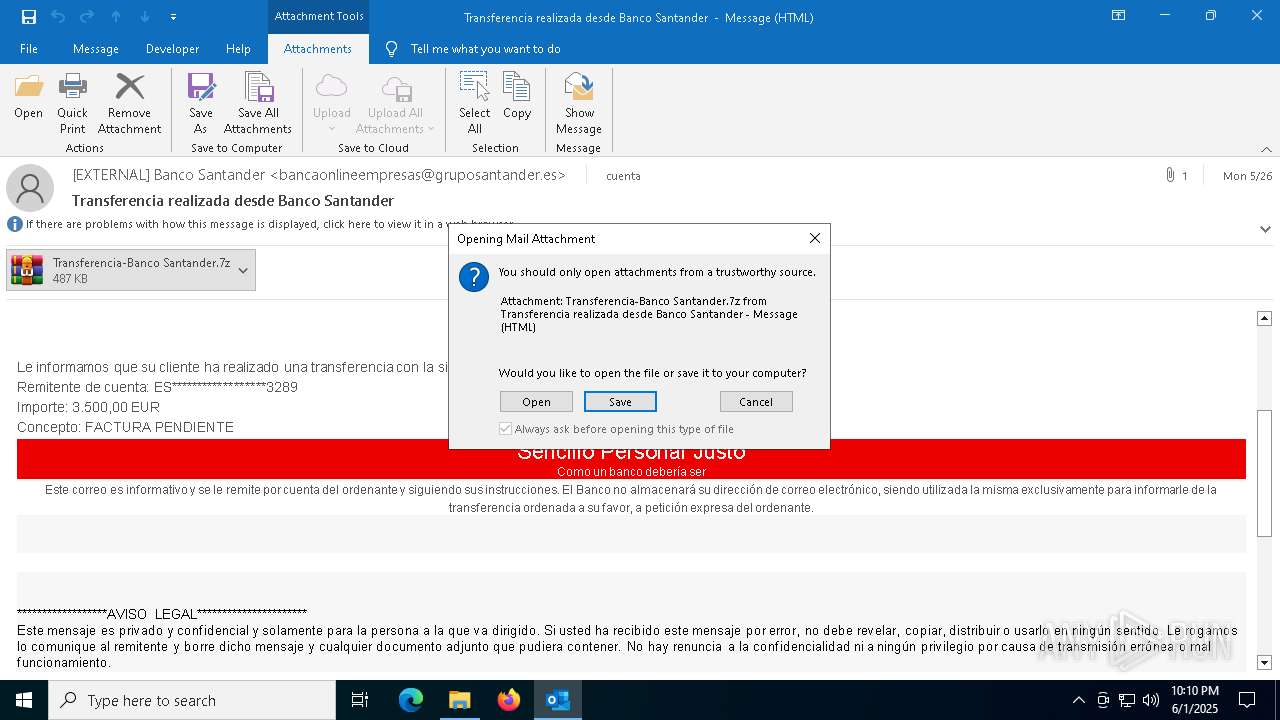Screen dimensions: 1280x720
Task: Click the Outlook taskbar icon
Action: (557, 700)
